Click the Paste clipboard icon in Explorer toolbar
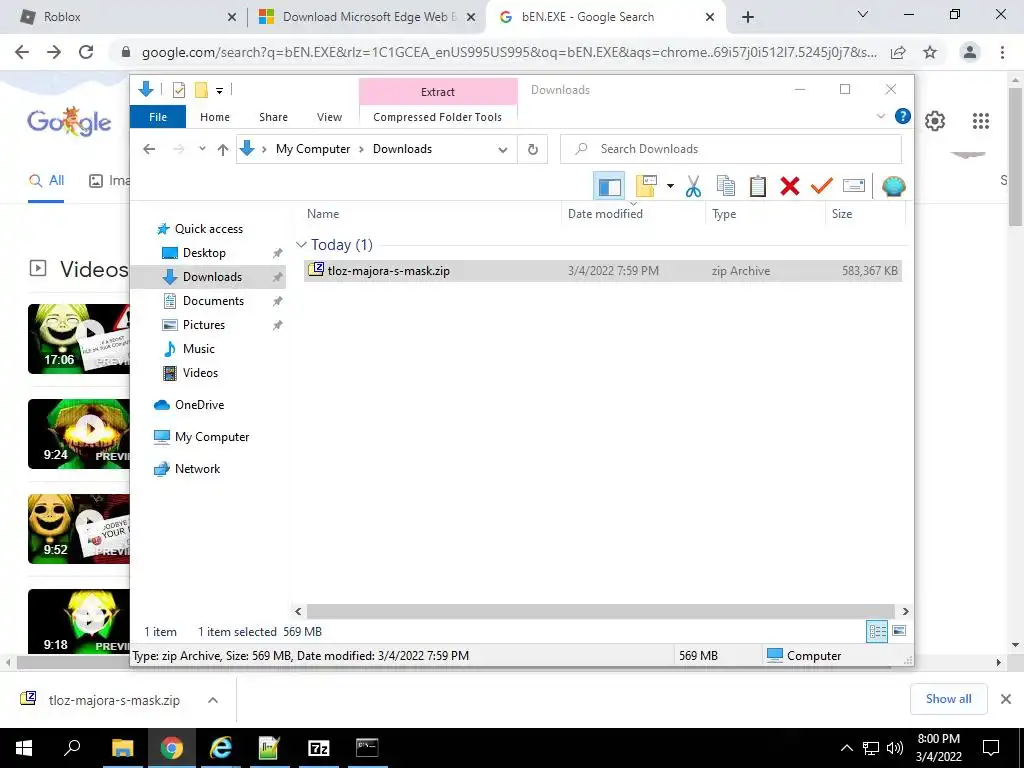 click(x=758, y=186)
